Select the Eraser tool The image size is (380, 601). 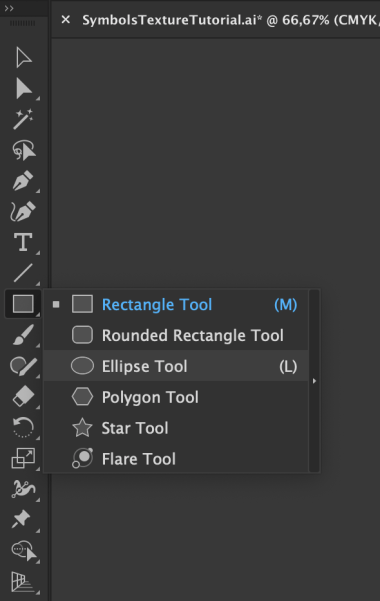(23, 396)
